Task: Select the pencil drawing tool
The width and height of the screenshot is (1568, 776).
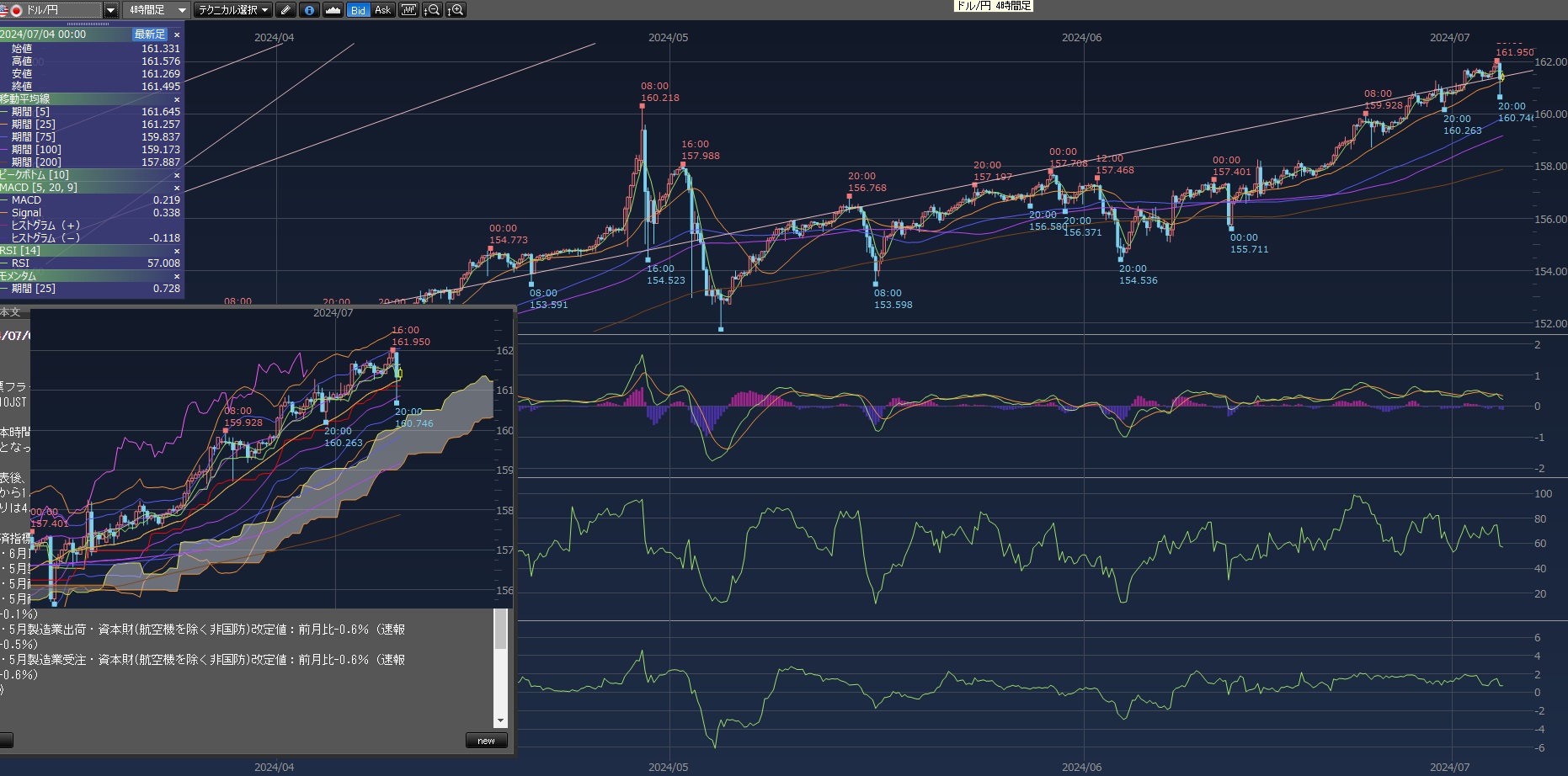Action: [286, 10]
